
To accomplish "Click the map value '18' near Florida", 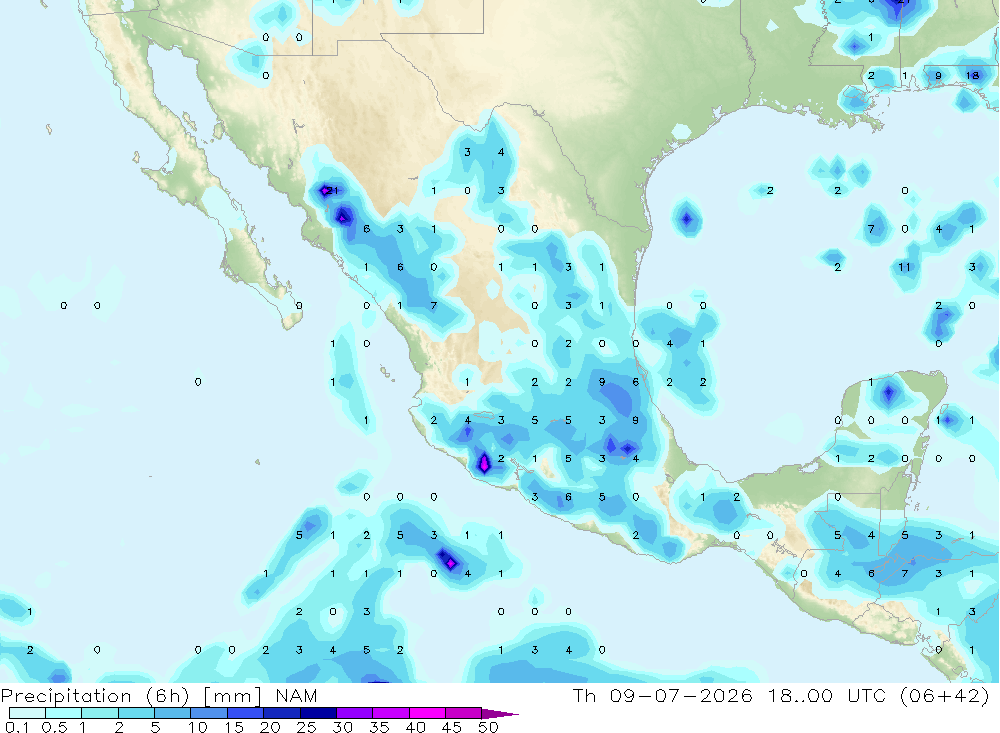I will (972, 75).
